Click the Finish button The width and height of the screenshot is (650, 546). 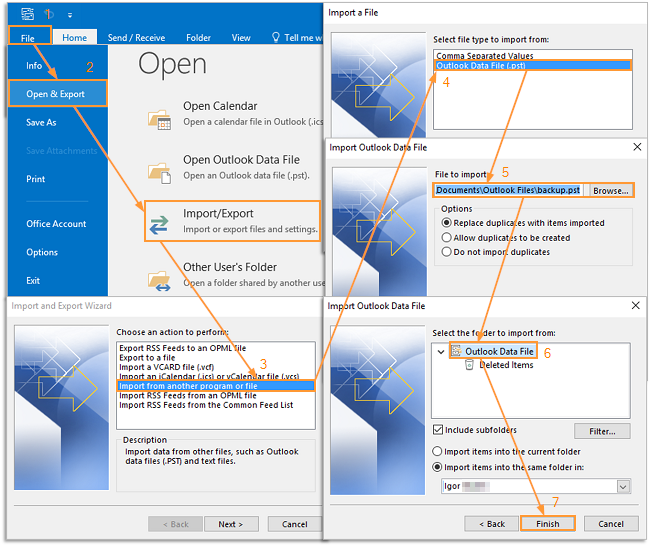tap(548, 524)
